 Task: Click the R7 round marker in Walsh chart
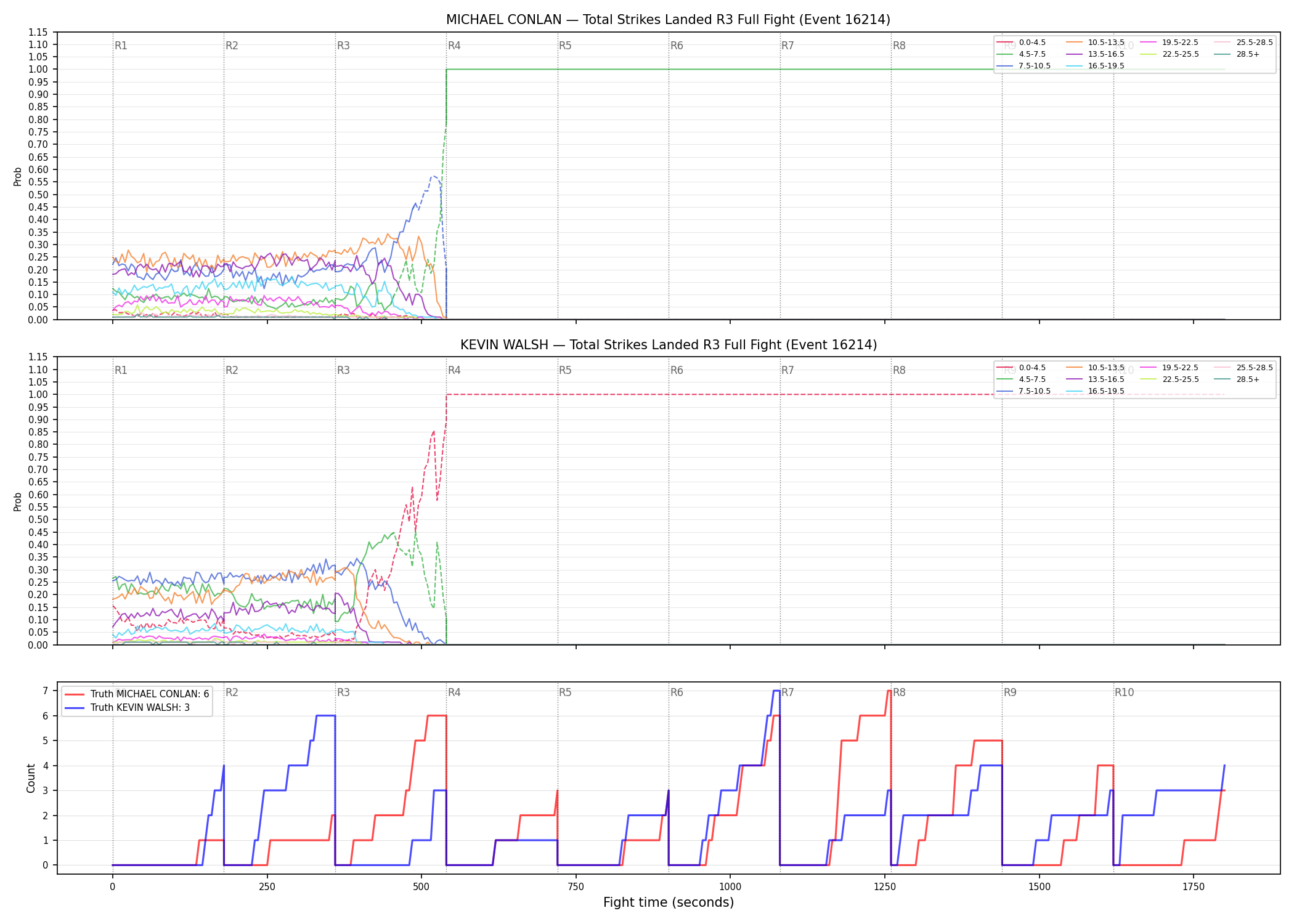click(787, 370)
